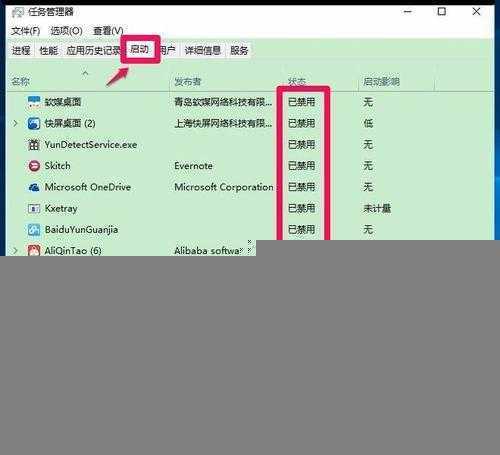Sort by the 名称 column header
Viewport: 500px width, 455px height.
click(x=21, y=82)
